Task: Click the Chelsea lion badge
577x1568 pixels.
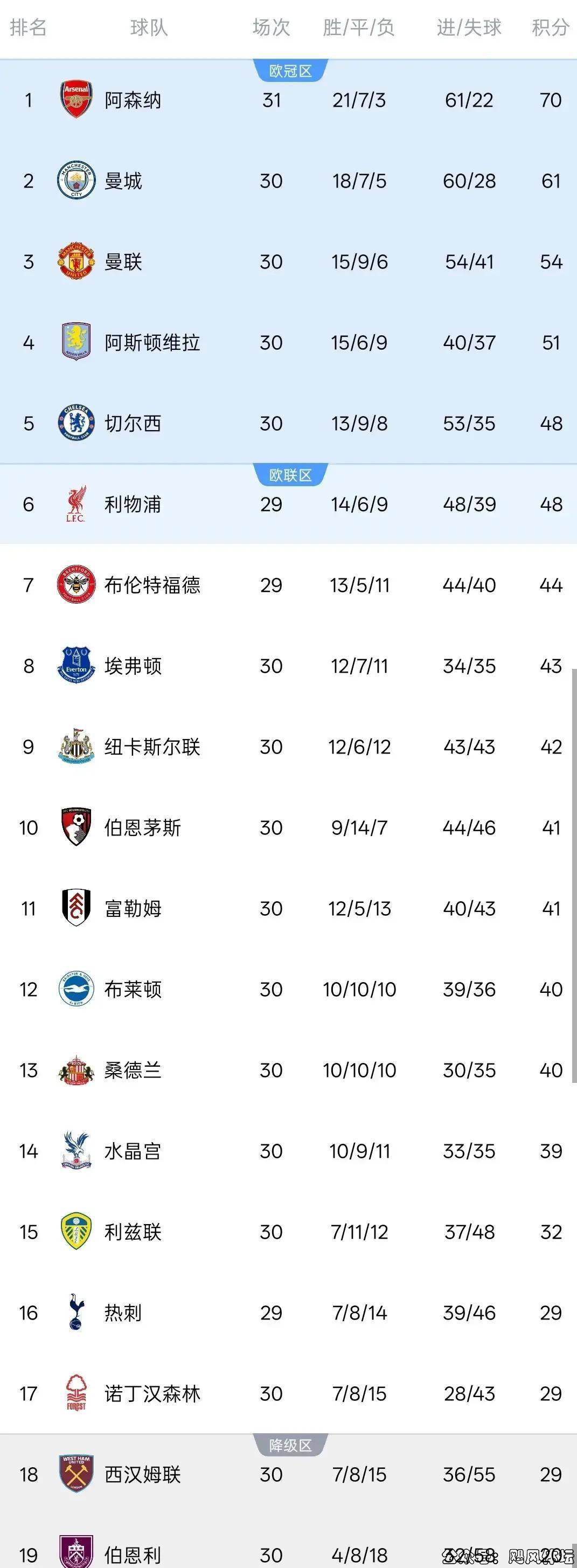Action: pos(76,424)
